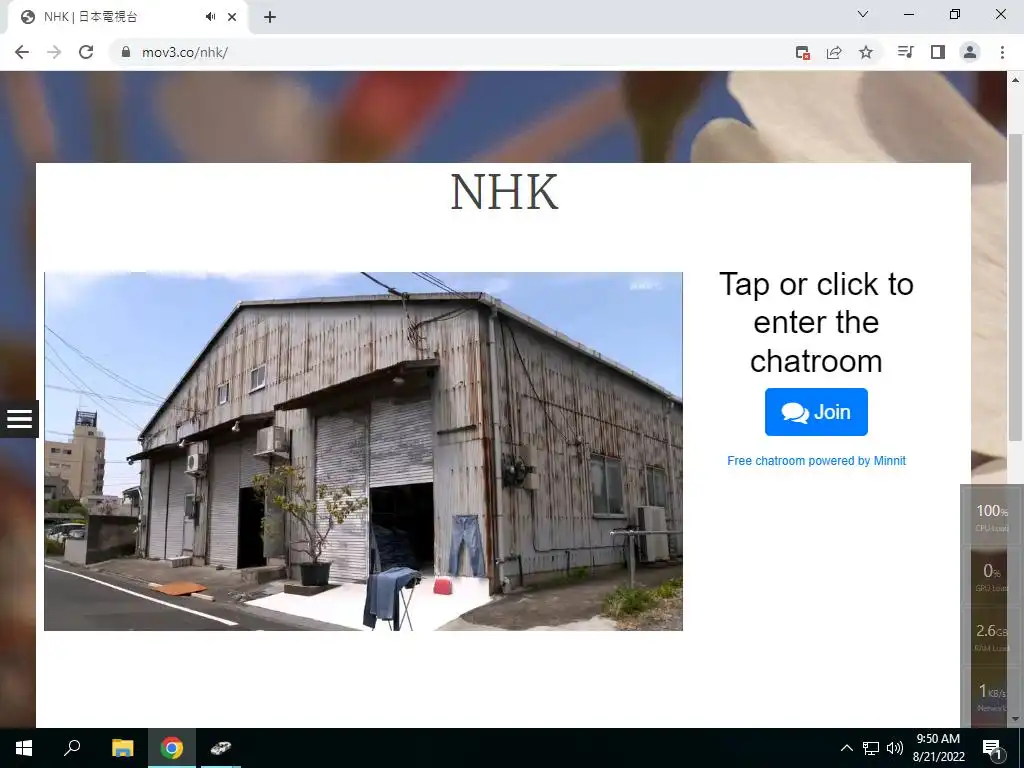The width and height of the screenshot is (1024, 768).
Task: Click the scrollbar up arrow
Action: (x=1015, y=80)
